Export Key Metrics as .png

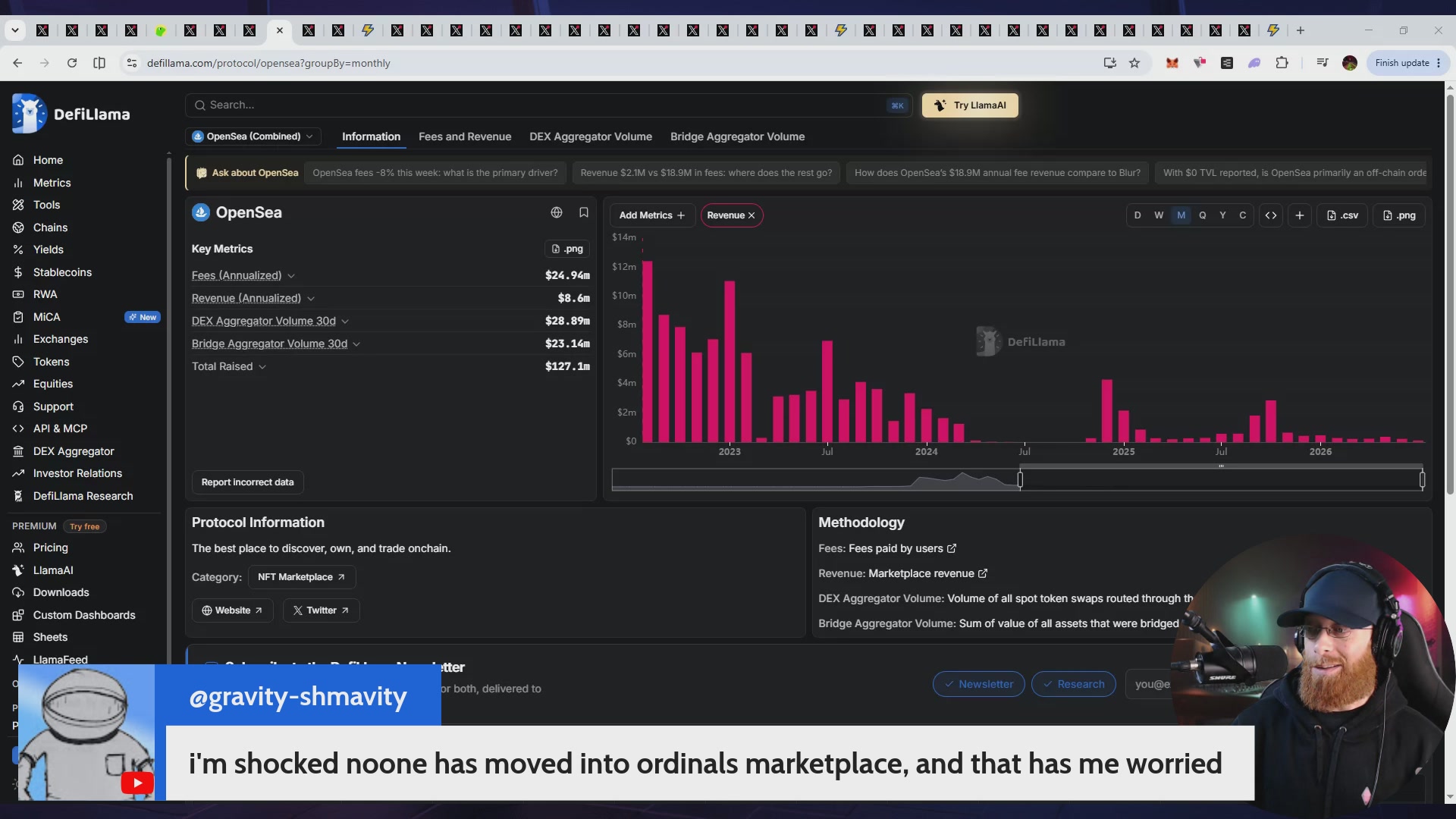point(566,249)
